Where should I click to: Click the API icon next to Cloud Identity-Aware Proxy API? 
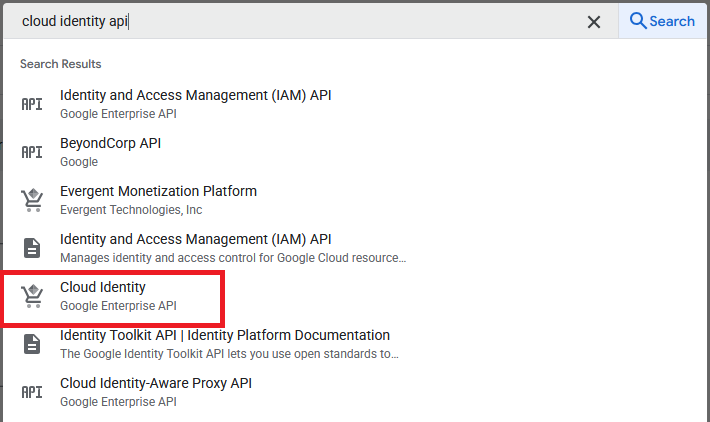coord(32,392)
